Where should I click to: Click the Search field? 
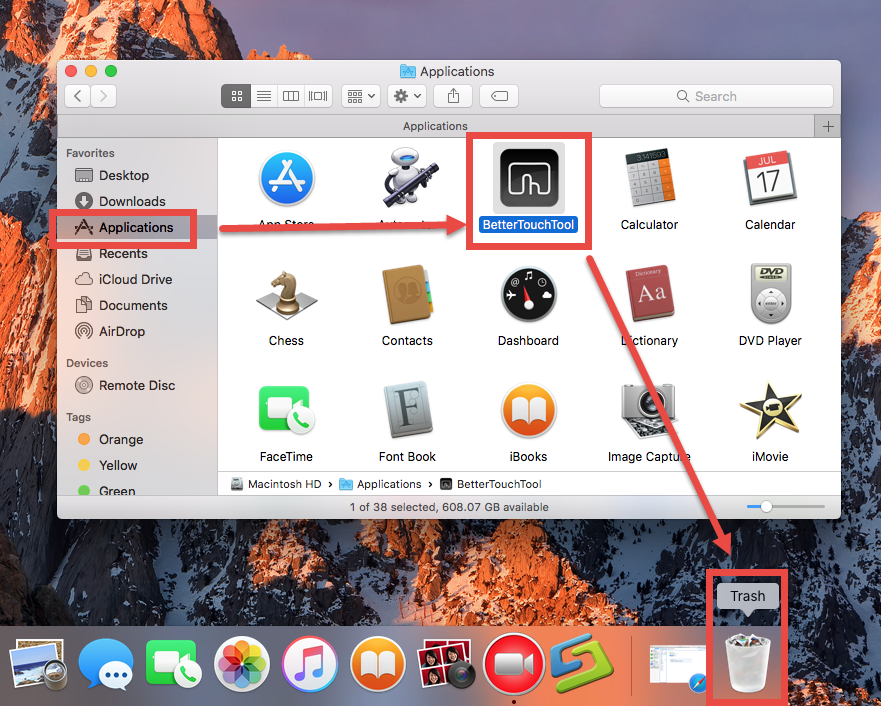pyautogui.click(x=715, y=96)
